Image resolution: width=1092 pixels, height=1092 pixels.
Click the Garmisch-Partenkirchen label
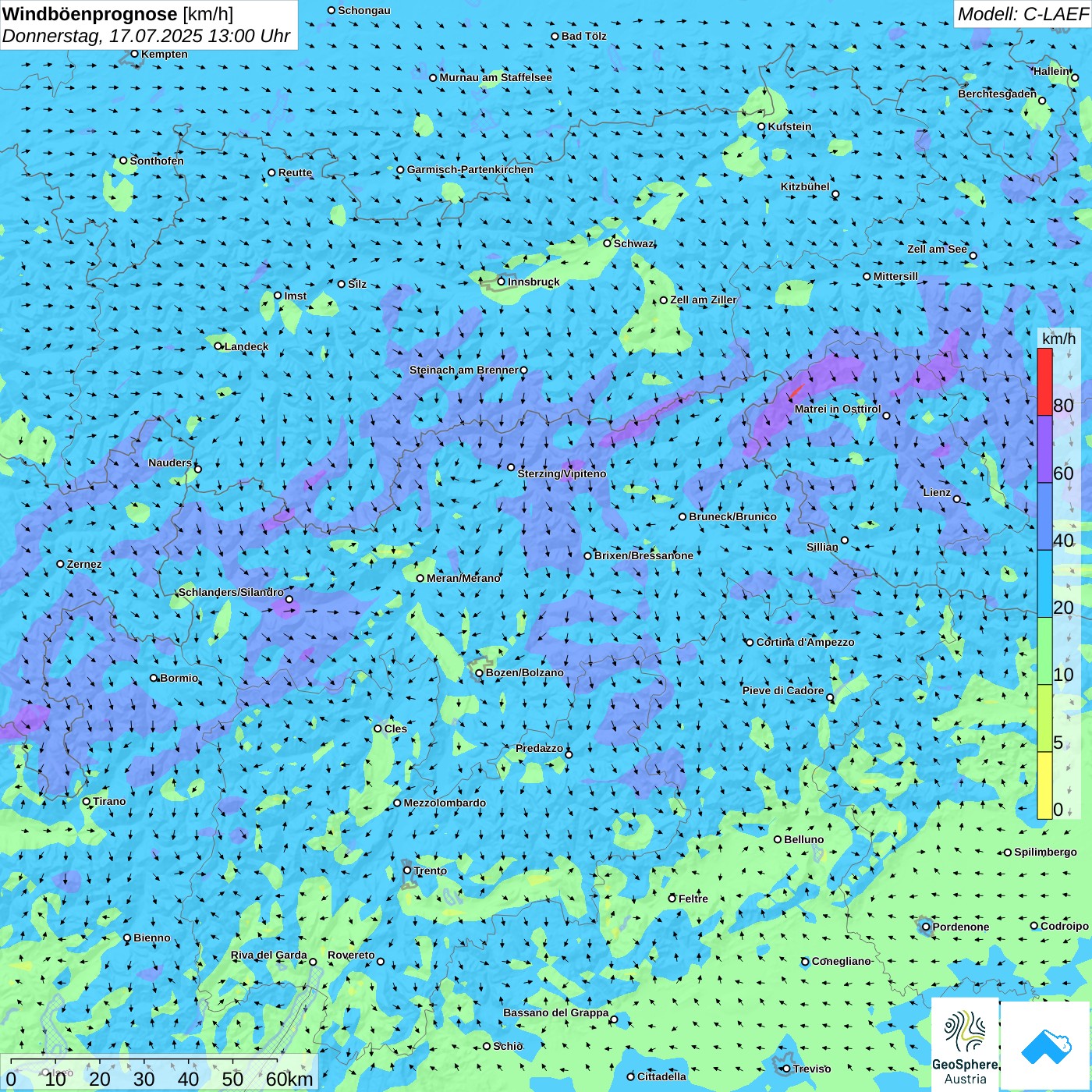(x=470, y=169)
